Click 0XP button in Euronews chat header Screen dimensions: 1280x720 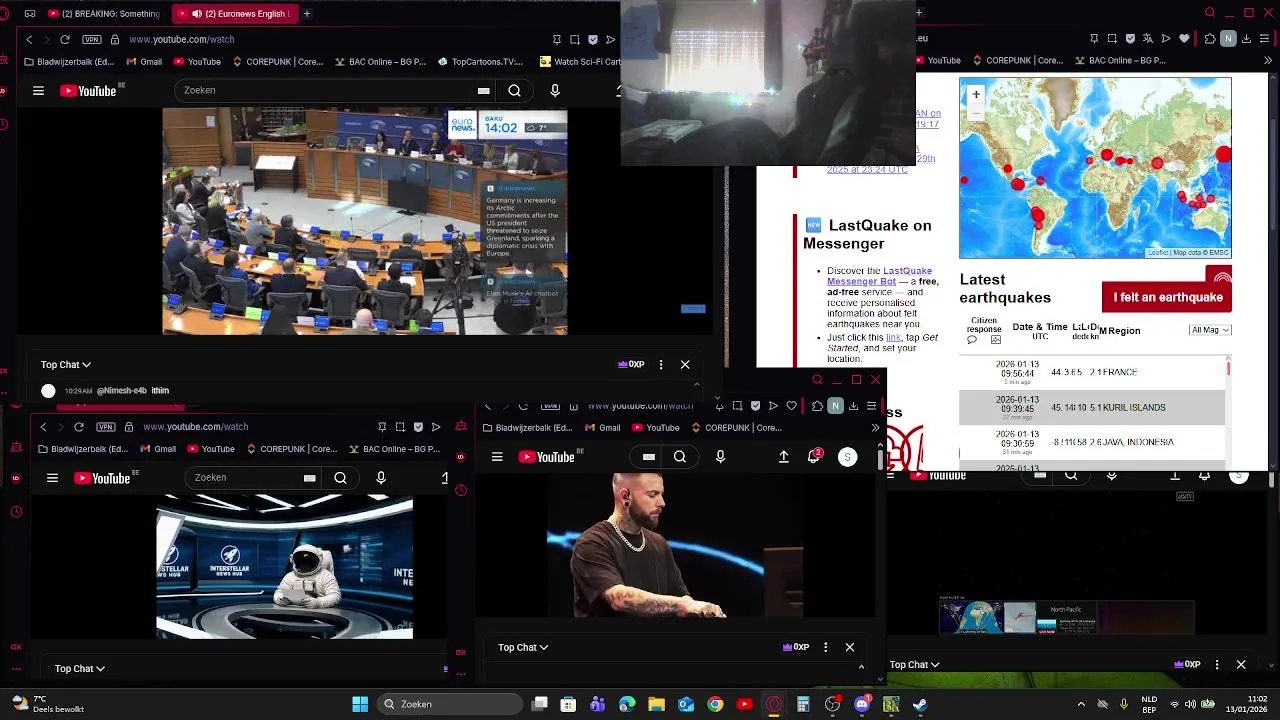pos(631,365)
